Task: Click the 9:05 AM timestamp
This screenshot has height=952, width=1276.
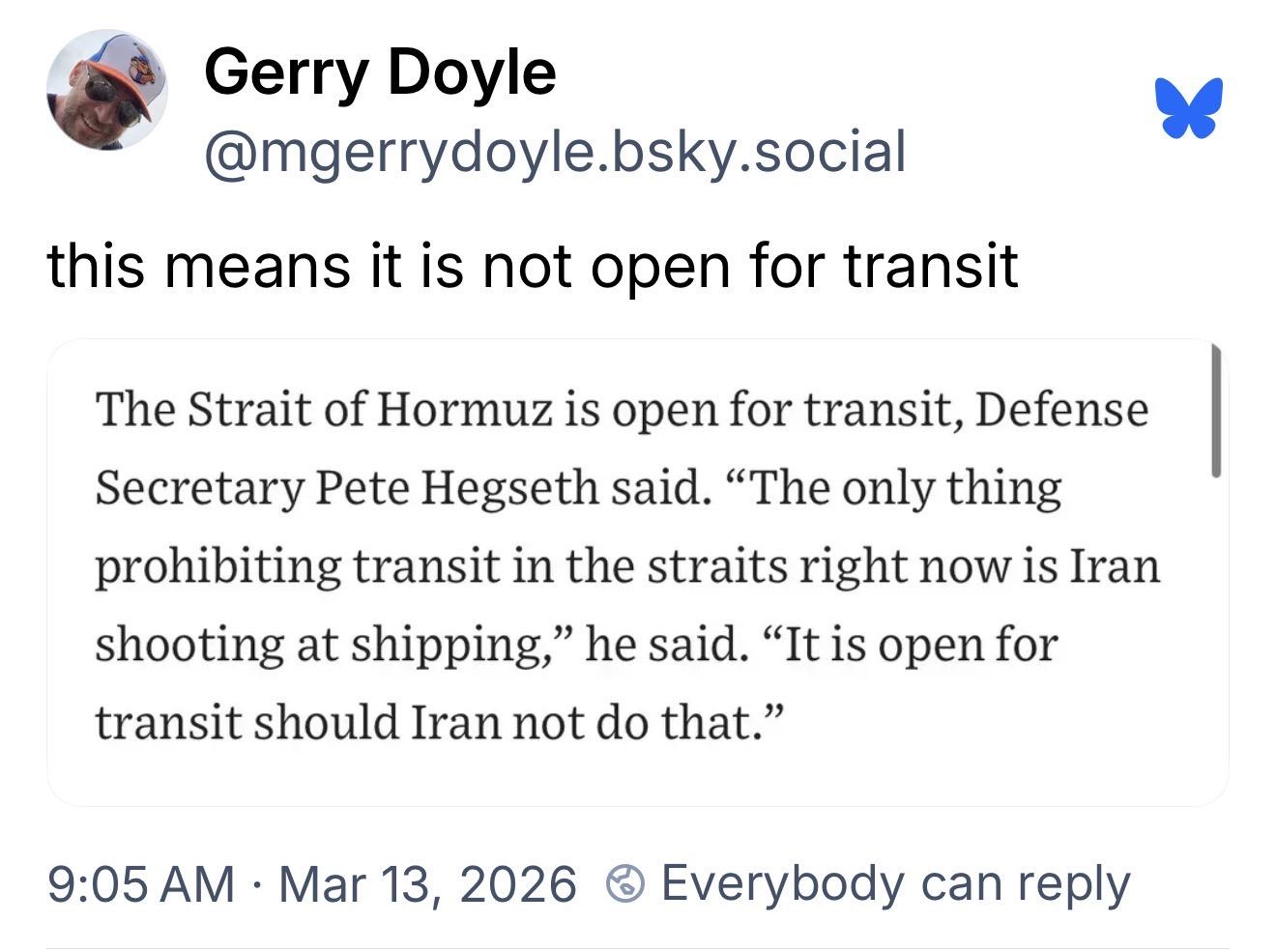Action: coord(140,883)
